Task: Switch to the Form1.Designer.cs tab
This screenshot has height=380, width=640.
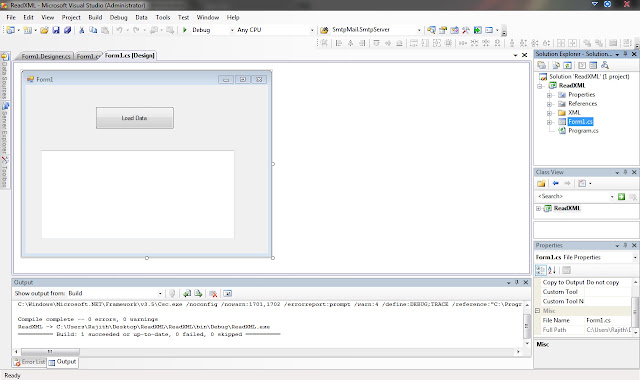Action: (x=46, y=56)
